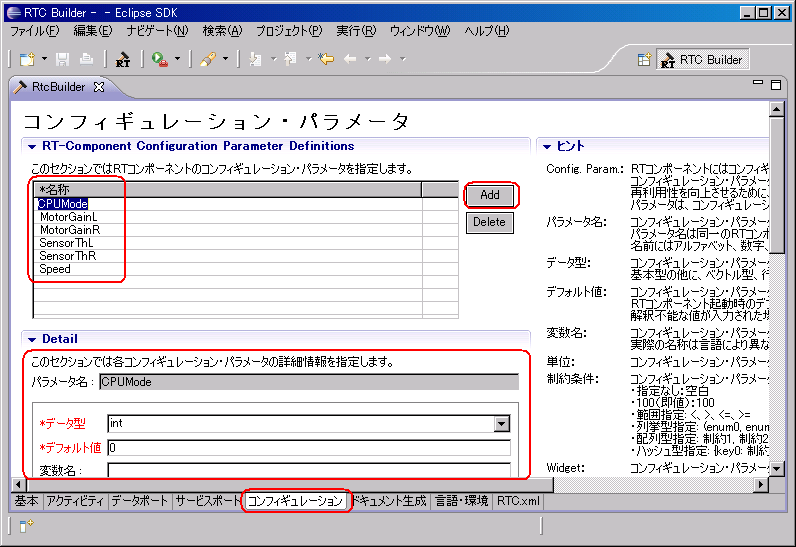This screenshot has height=547, width=796.
Task: Collapse the RT-Component Configuration Parameter Definitions section
Action: [x=32, y=147]
